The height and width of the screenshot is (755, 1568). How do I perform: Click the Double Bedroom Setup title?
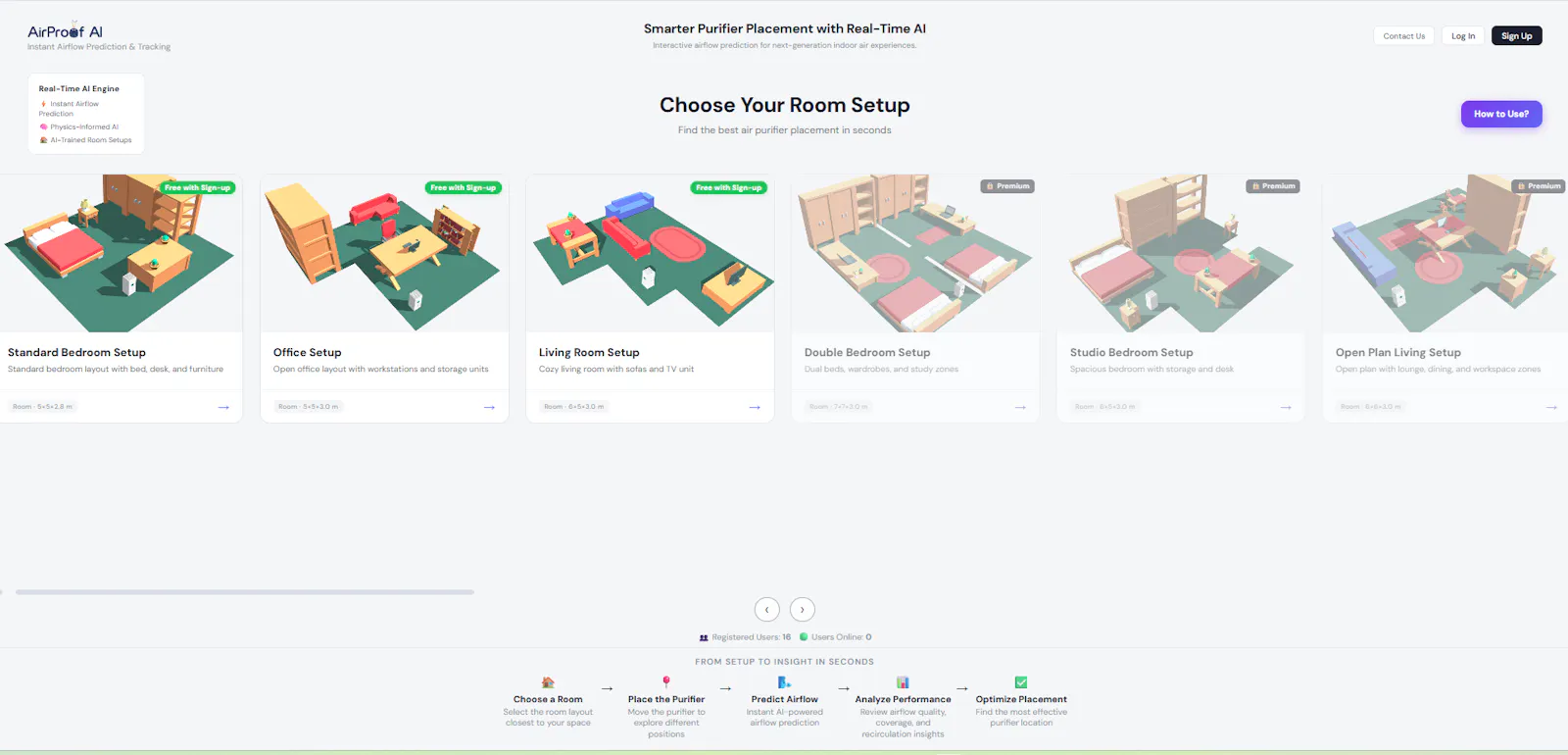tap(867, 352)
